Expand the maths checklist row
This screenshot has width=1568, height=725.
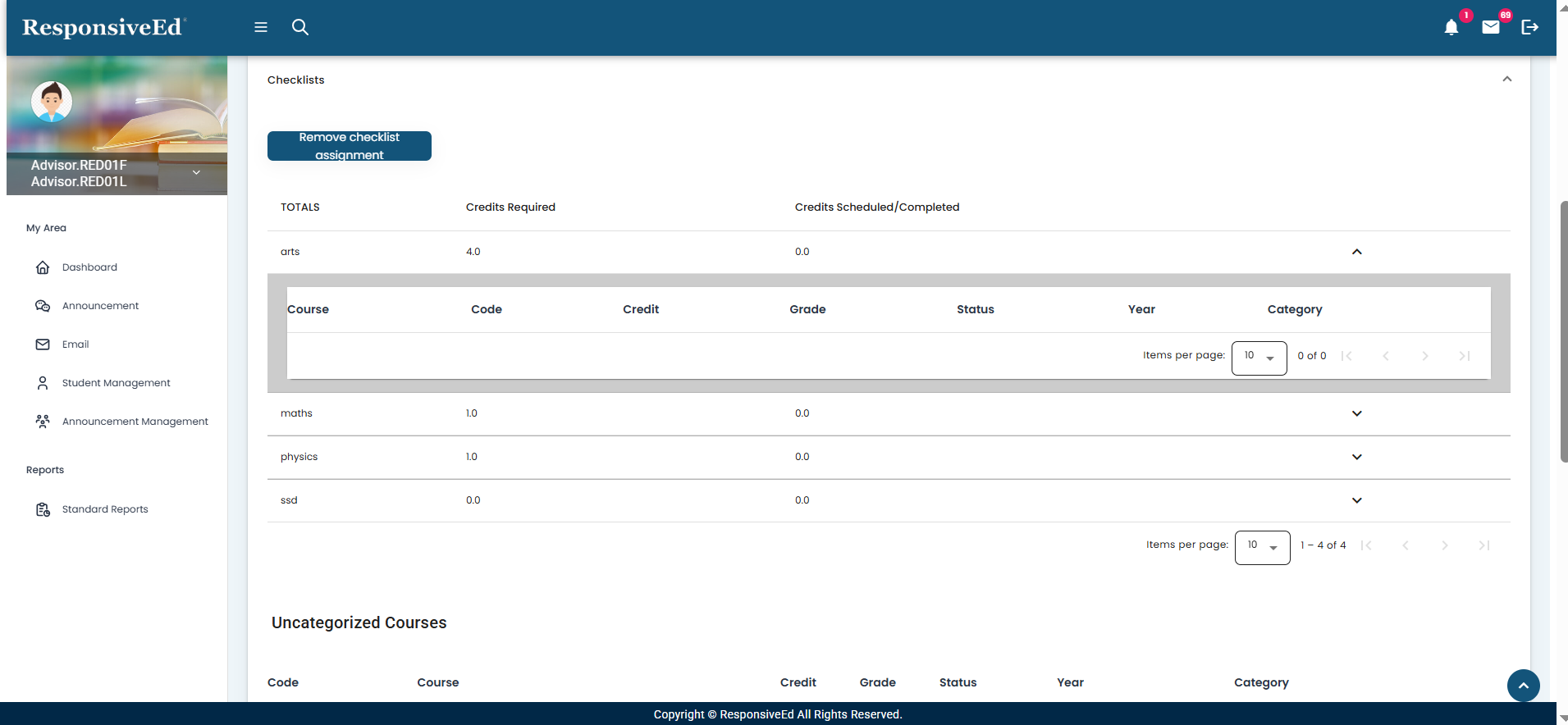point(1356,413)
